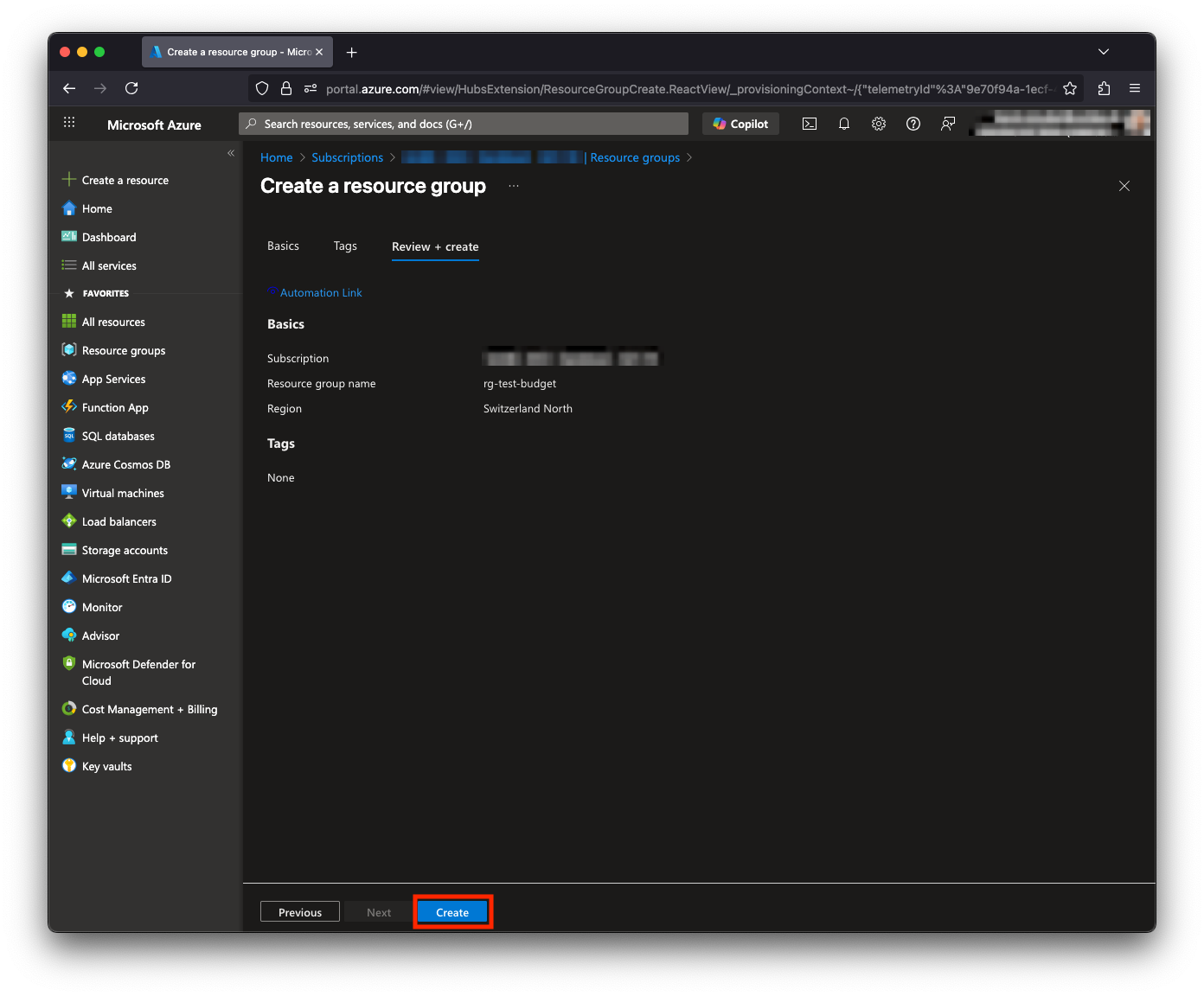1204x996 pixels.
Task: Open Azure Cosmos DB
Action: coord(125,464)
